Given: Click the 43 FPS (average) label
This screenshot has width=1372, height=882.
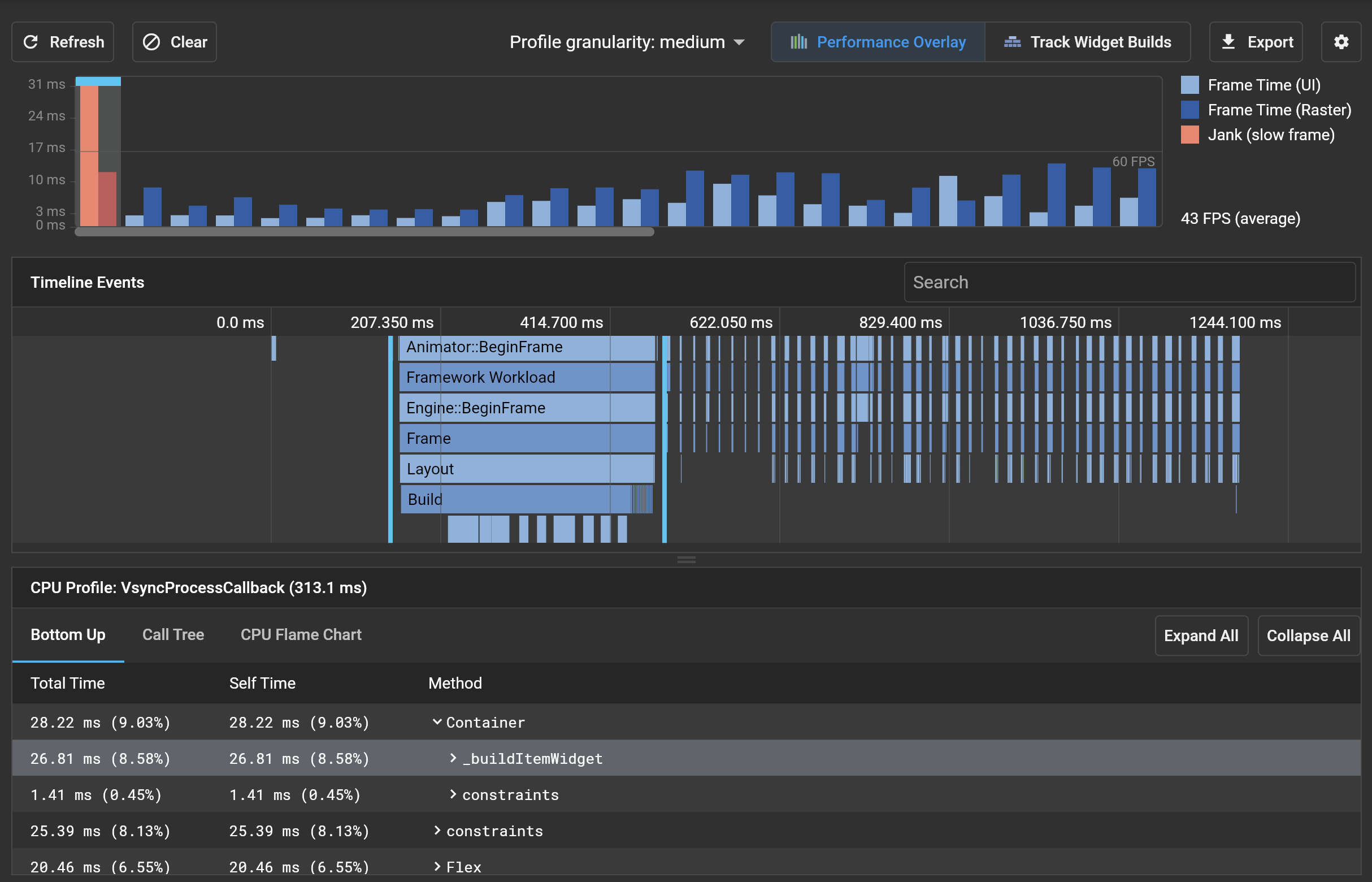Looking at the screenshot, I should point(1240,218).
